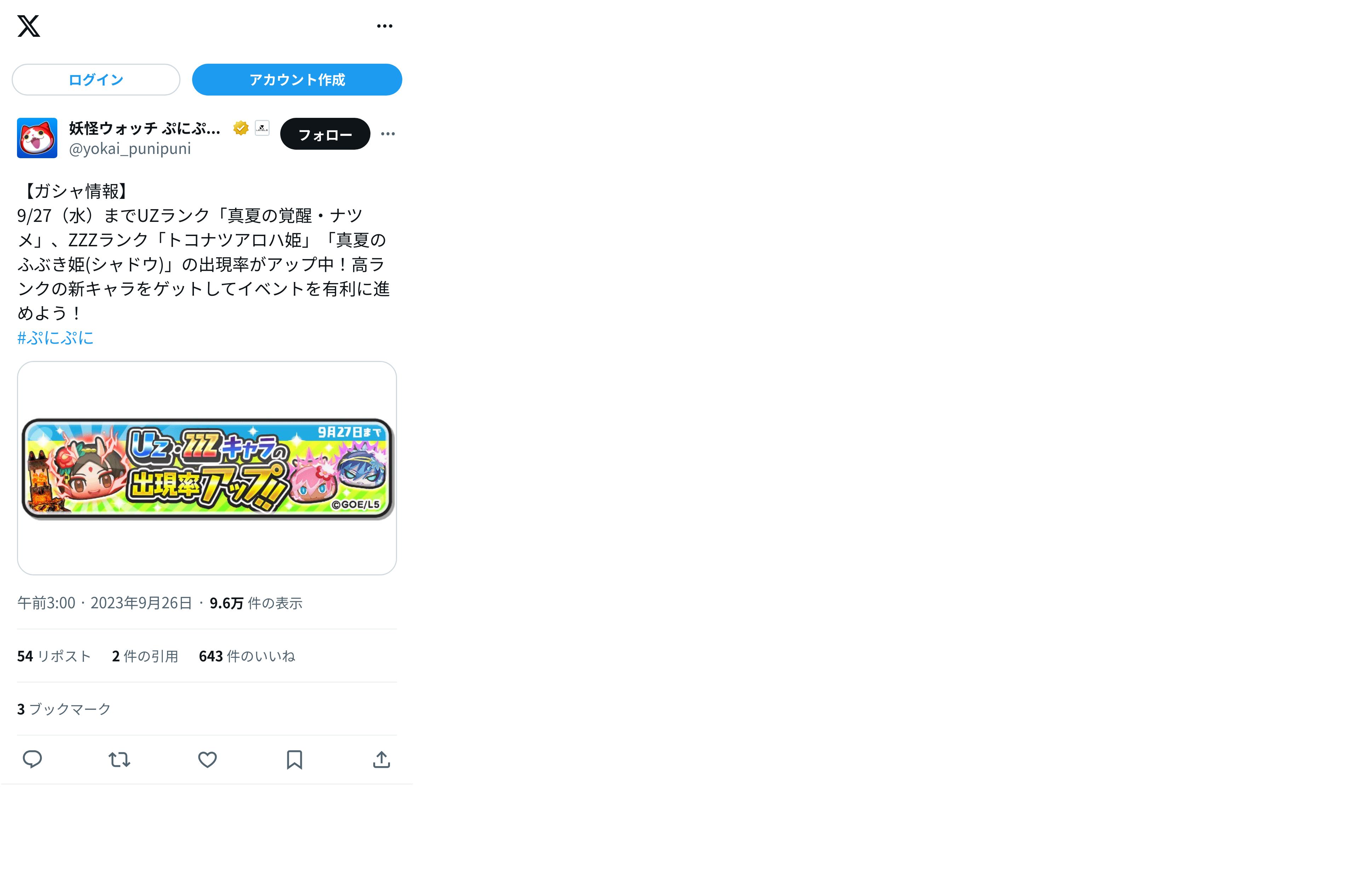
Task: Open the UZ・ZZZ gacha banner image
Action: click(207, 468)
